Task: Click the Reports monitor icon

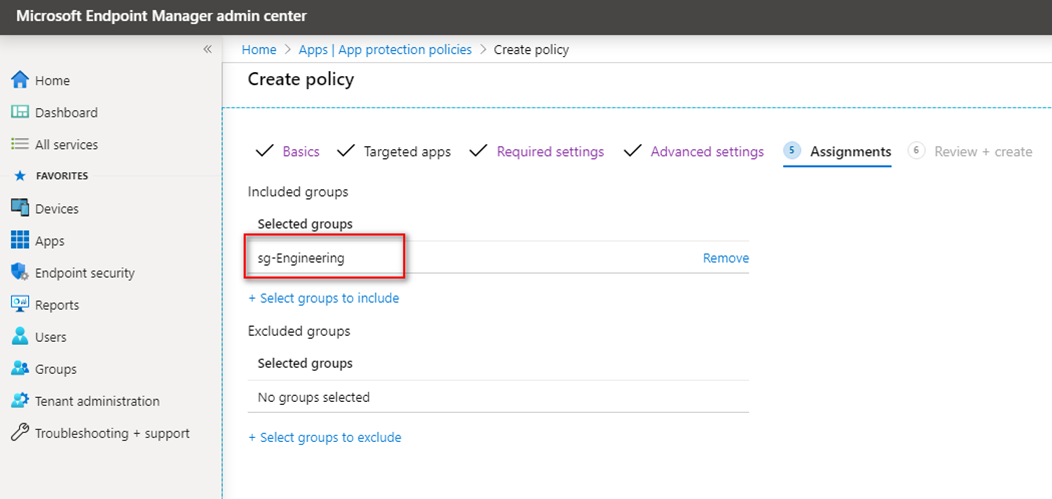Action: pyautogui.click(x=20, y=304)
